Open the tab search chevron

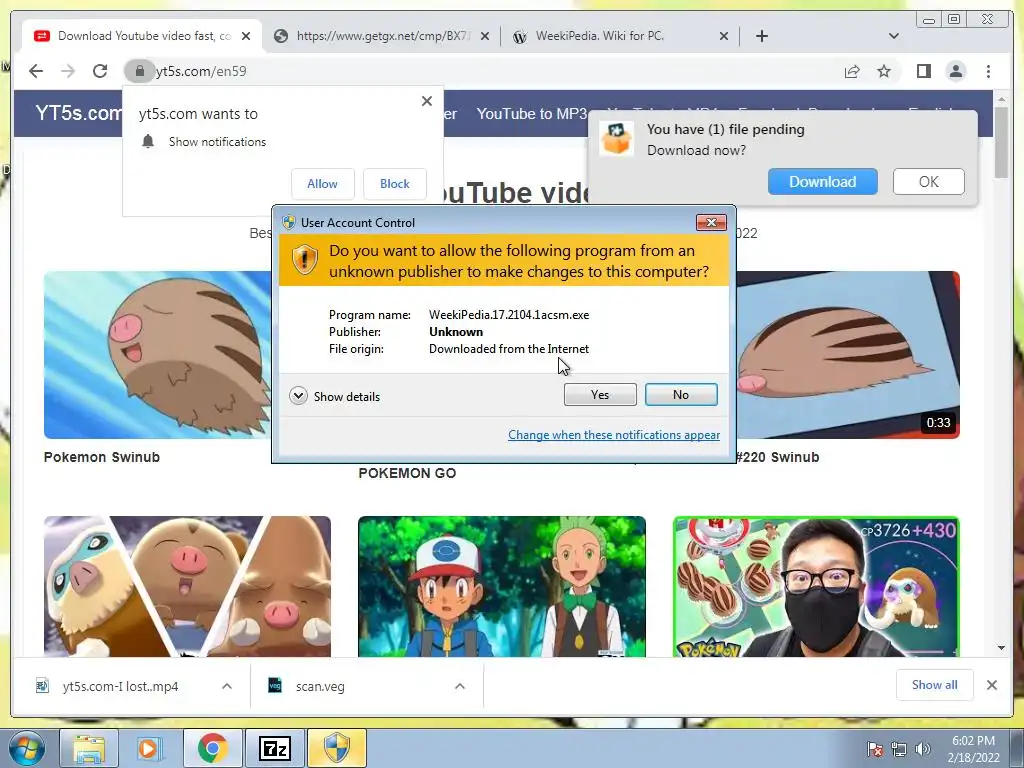pyautogui.click(x=894, y=36)
